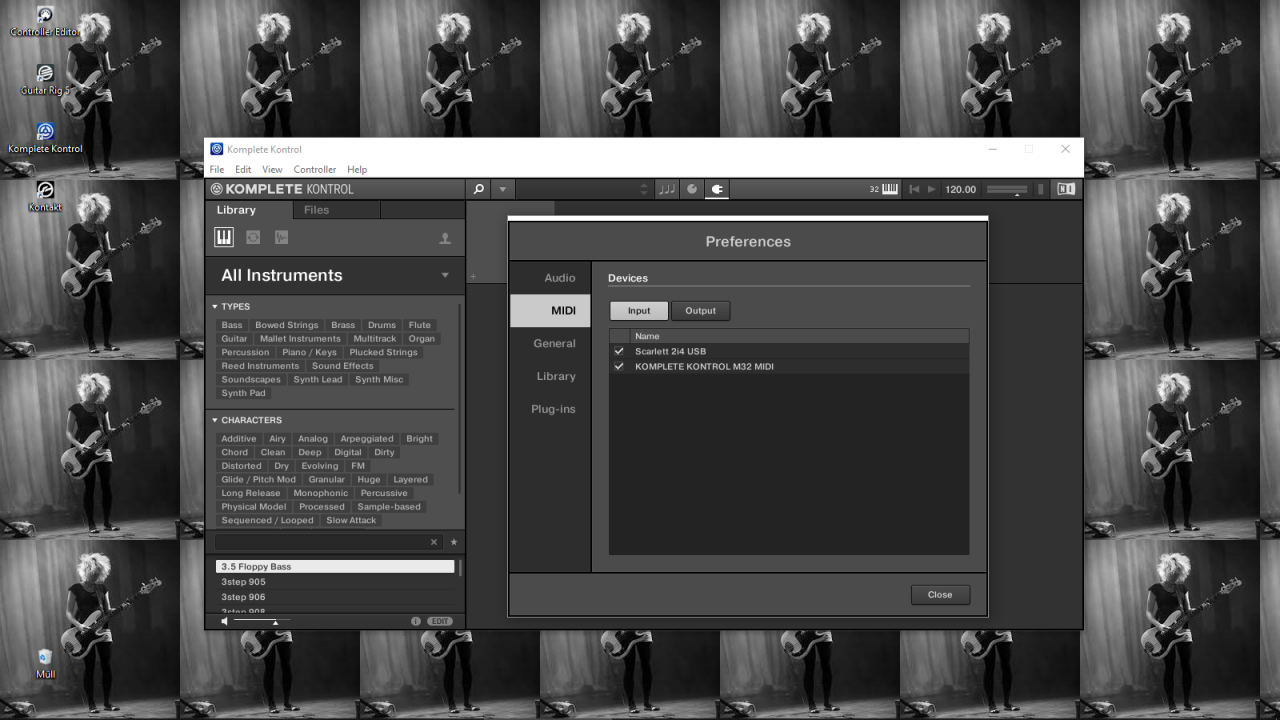Image resolution: width=1280 pixels, height=720 pixels.
Task: Adjust the master volume slider in header
Action: click(1006, 189)
